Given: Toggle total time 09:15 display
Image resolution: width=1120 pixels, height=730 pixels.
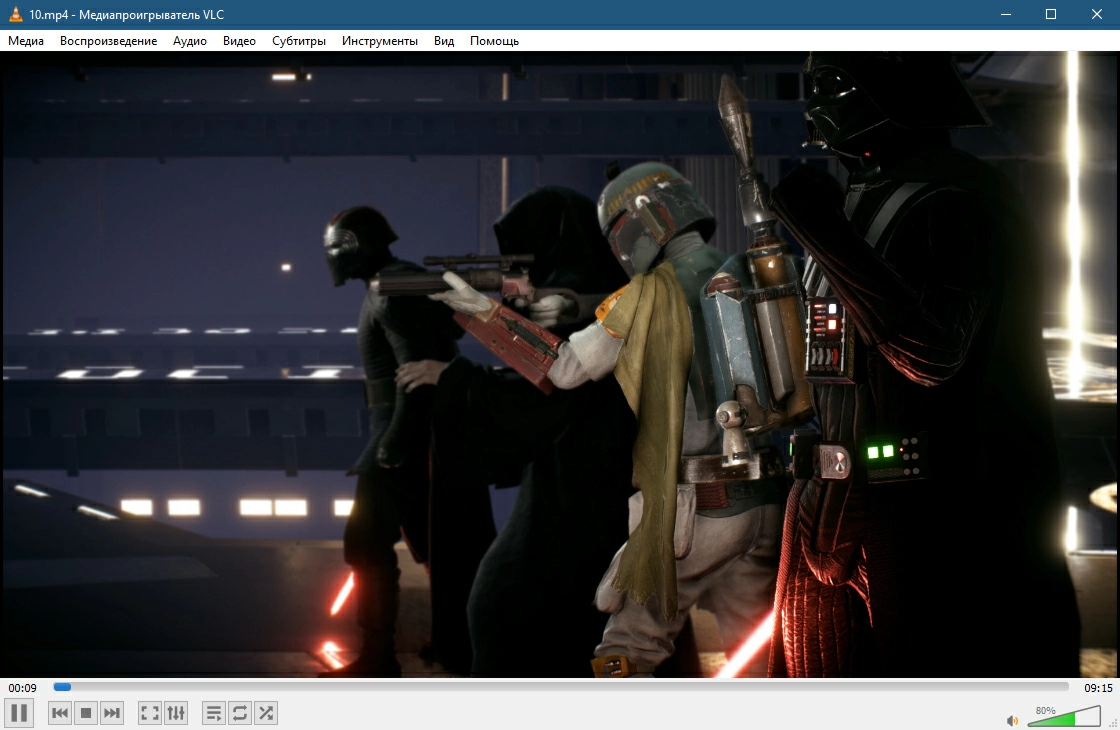Looking at the screenshot, I should [x=1098, y=688].
